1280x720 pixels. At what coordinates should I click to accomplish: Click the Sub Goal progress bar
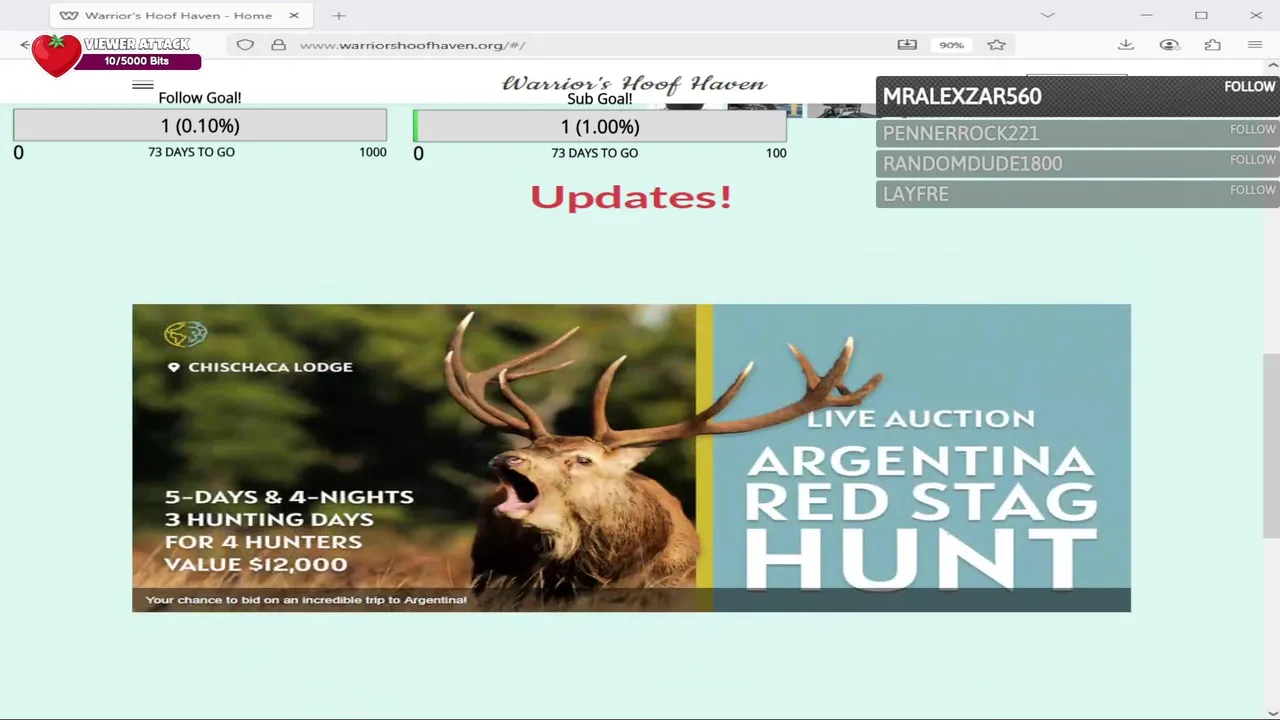tap(600, 126)
